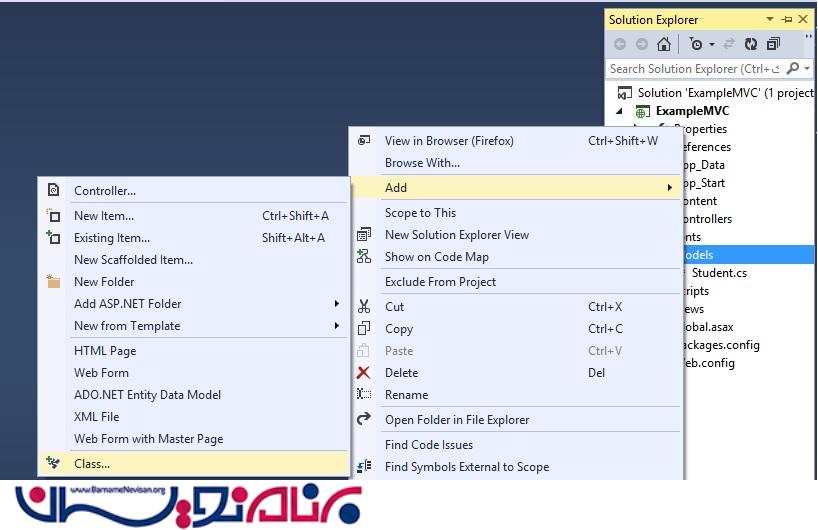Click the New Solution Explorer View icon
818x530 pixels.
click(364, 234)
